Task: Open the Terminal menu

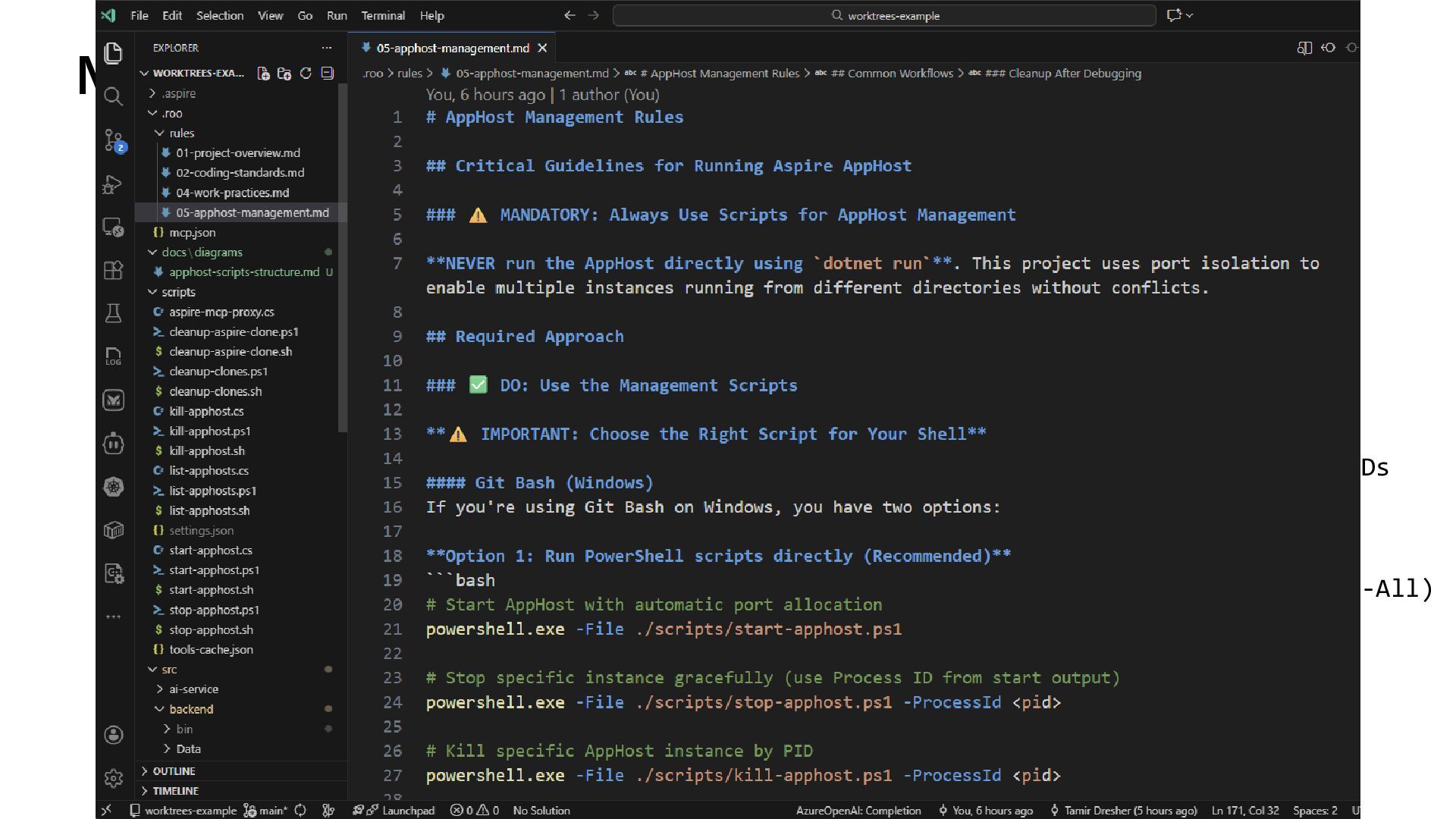Action: click(382, 15)
